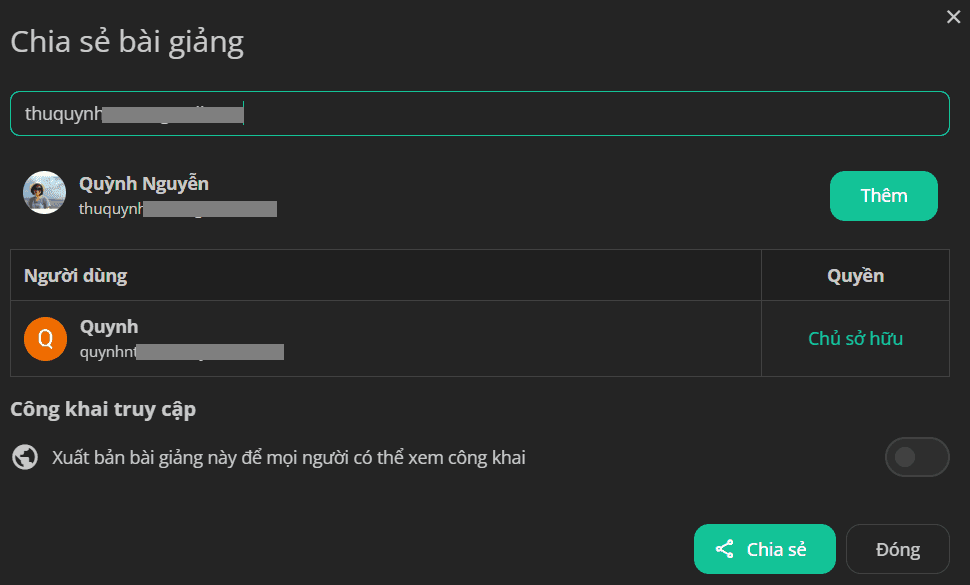Click the email search input field
Image resolution: width=970 pixels, height=585 pixels.
(x=479, y=113)
